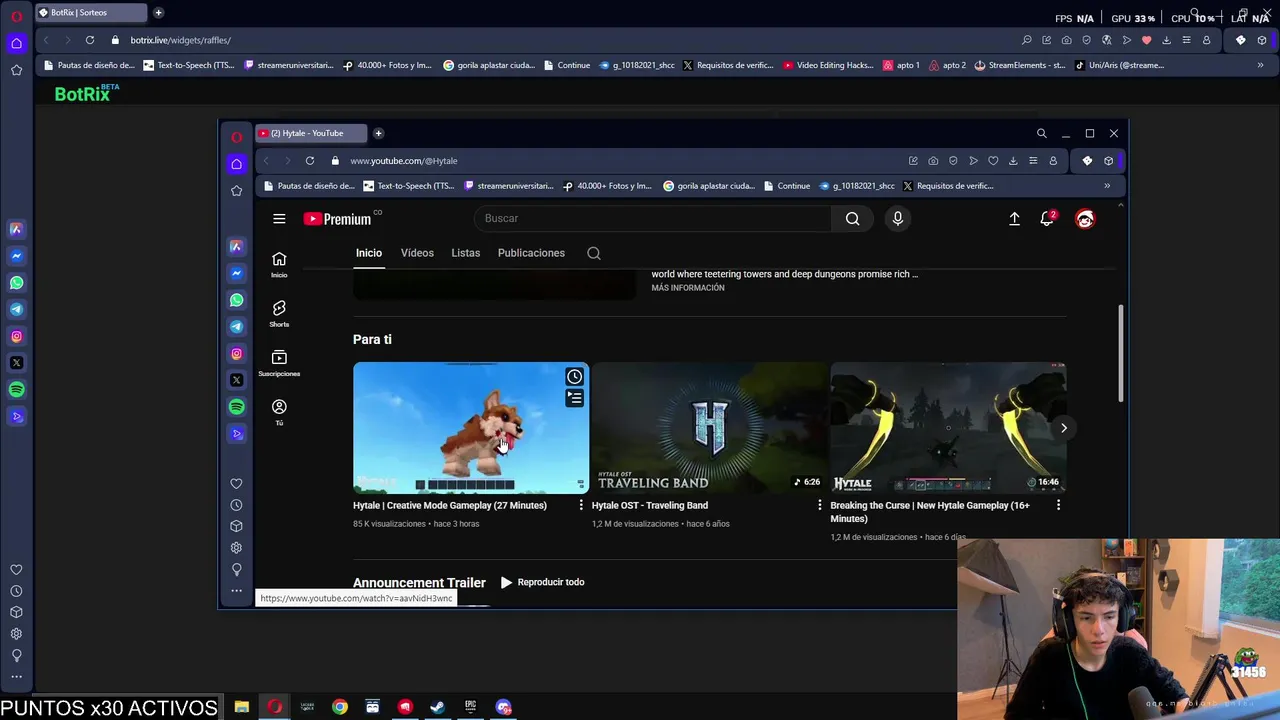Open more options for Creative Mode video

(581, 505)
